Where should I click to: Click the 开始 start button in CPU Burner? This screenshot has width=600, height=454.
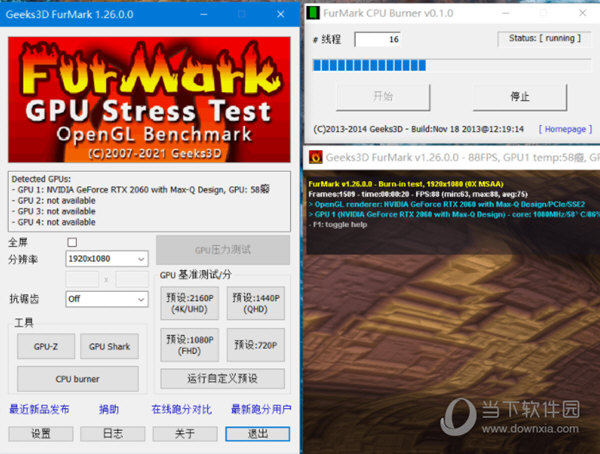383,97
